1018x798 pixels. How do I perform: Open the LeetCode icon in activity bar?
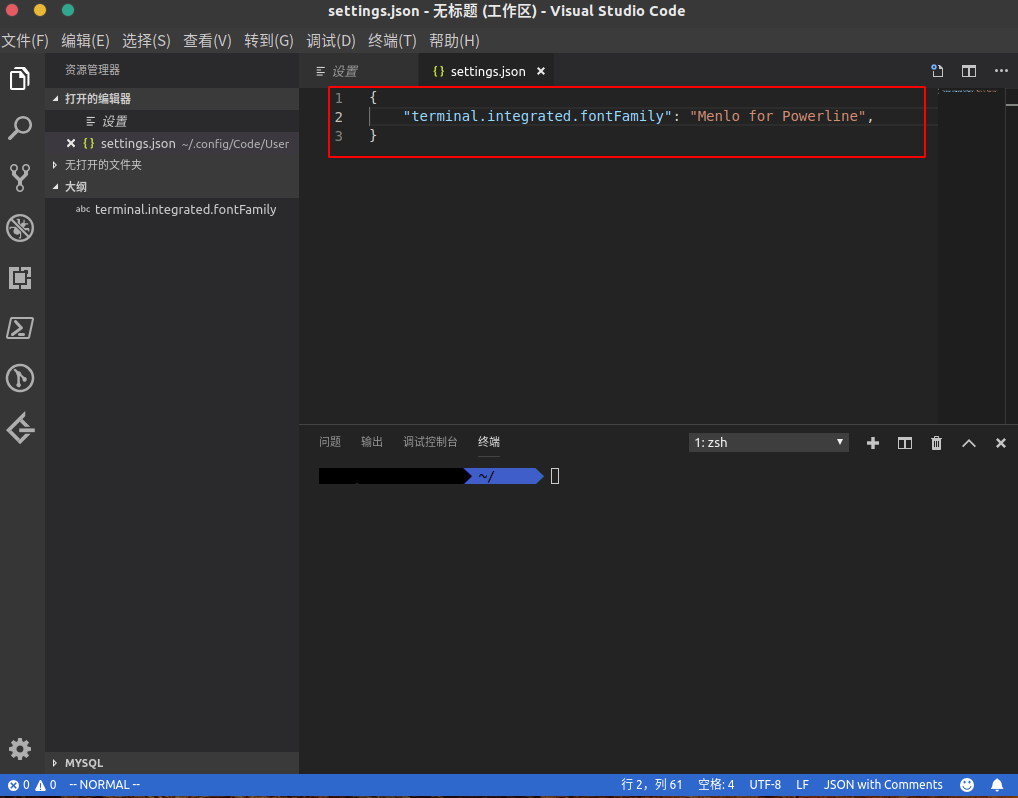click(19, 428)
